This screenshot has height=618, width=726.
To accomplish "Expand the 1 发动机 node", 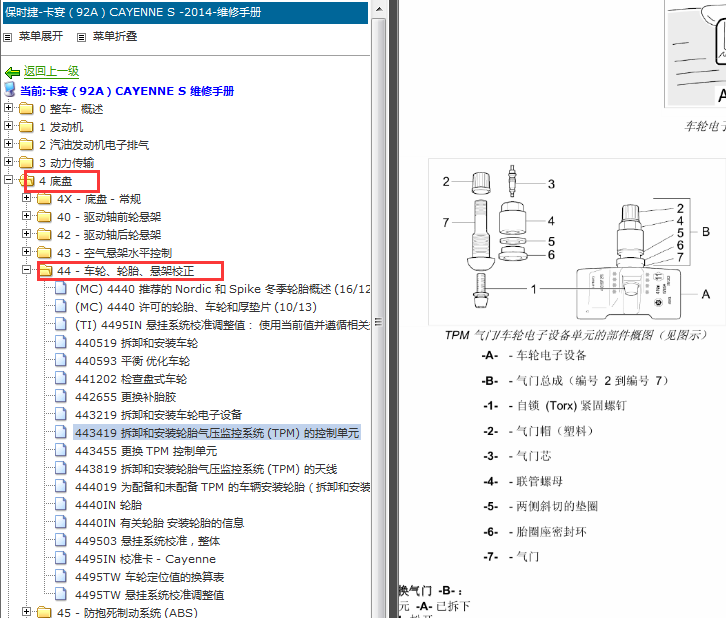I will (x=8, y=126).
